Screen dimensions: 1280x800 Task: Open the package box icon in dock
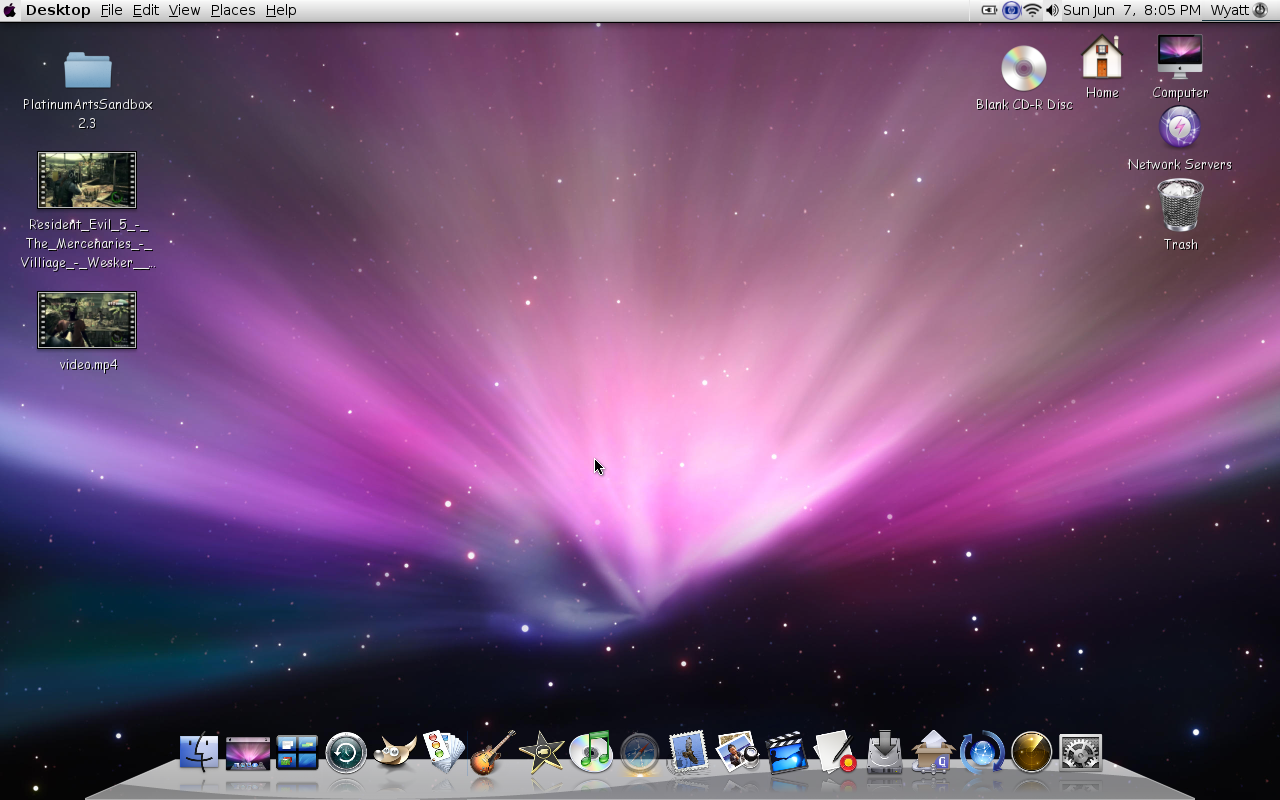pyautogui.click(x=933, y=752)
